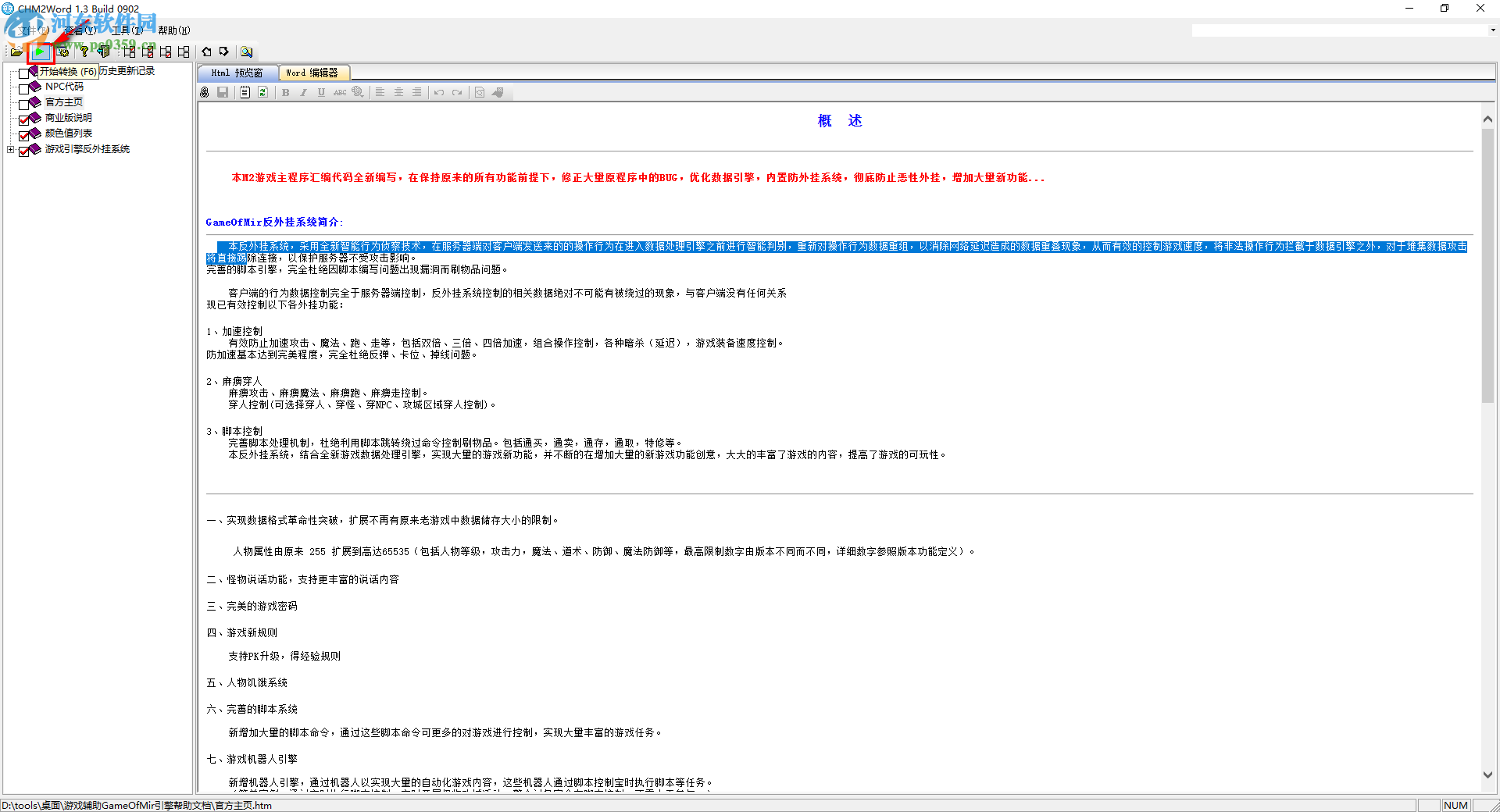Center-align the text

coord(398,92)
